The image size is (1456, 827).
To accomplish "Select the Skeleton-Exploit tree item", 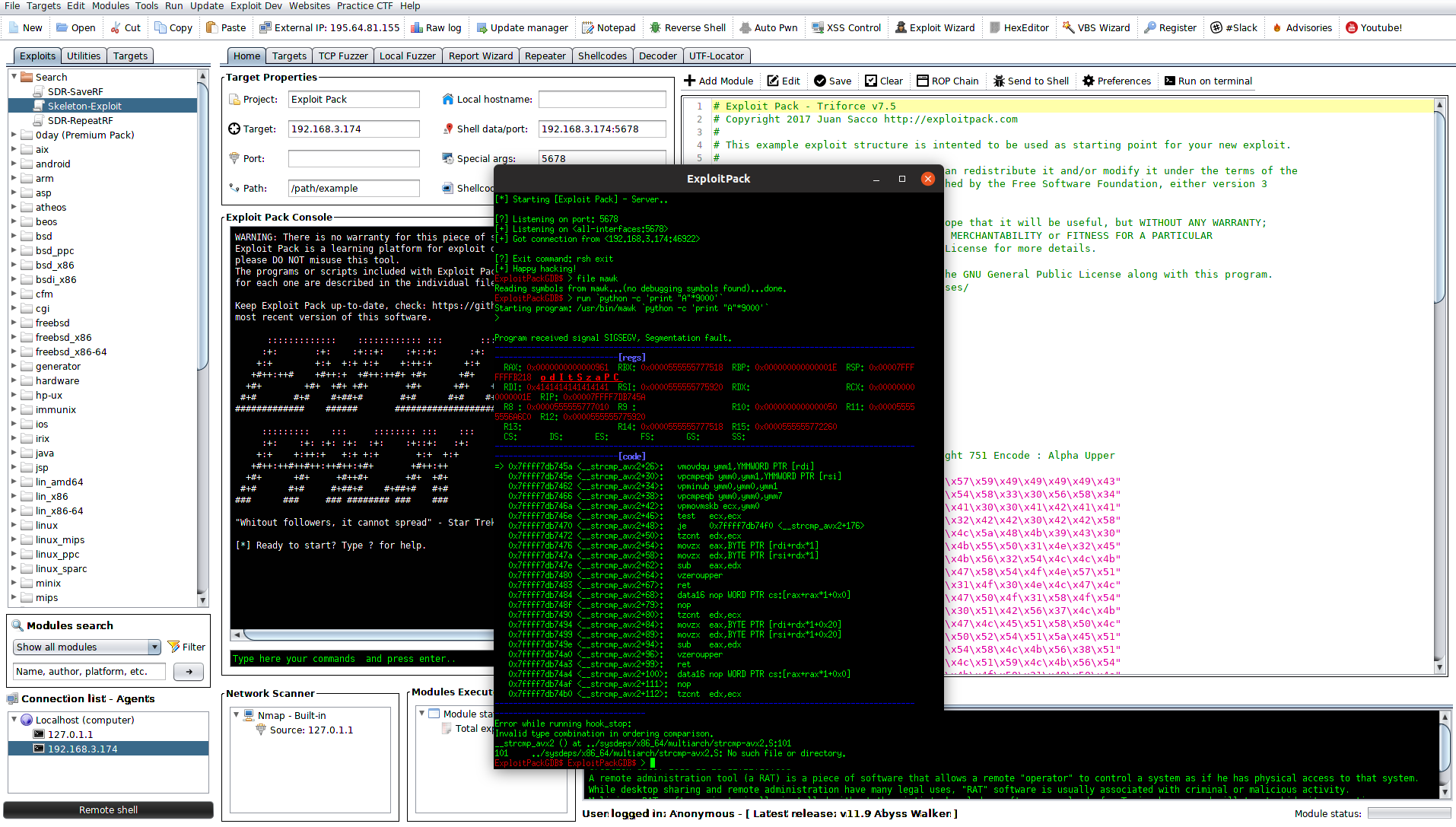I will tap(84, 106).
